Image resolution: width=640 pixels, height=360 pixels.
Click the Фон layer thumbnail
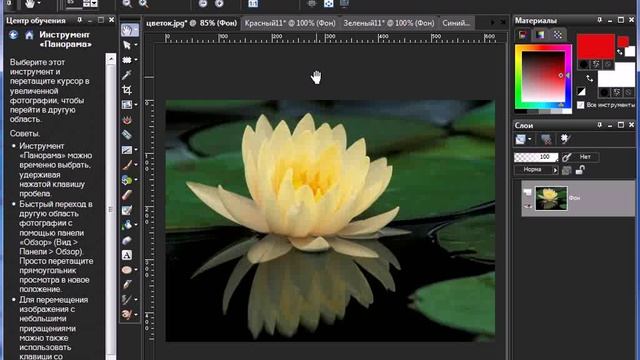(551, 198)
